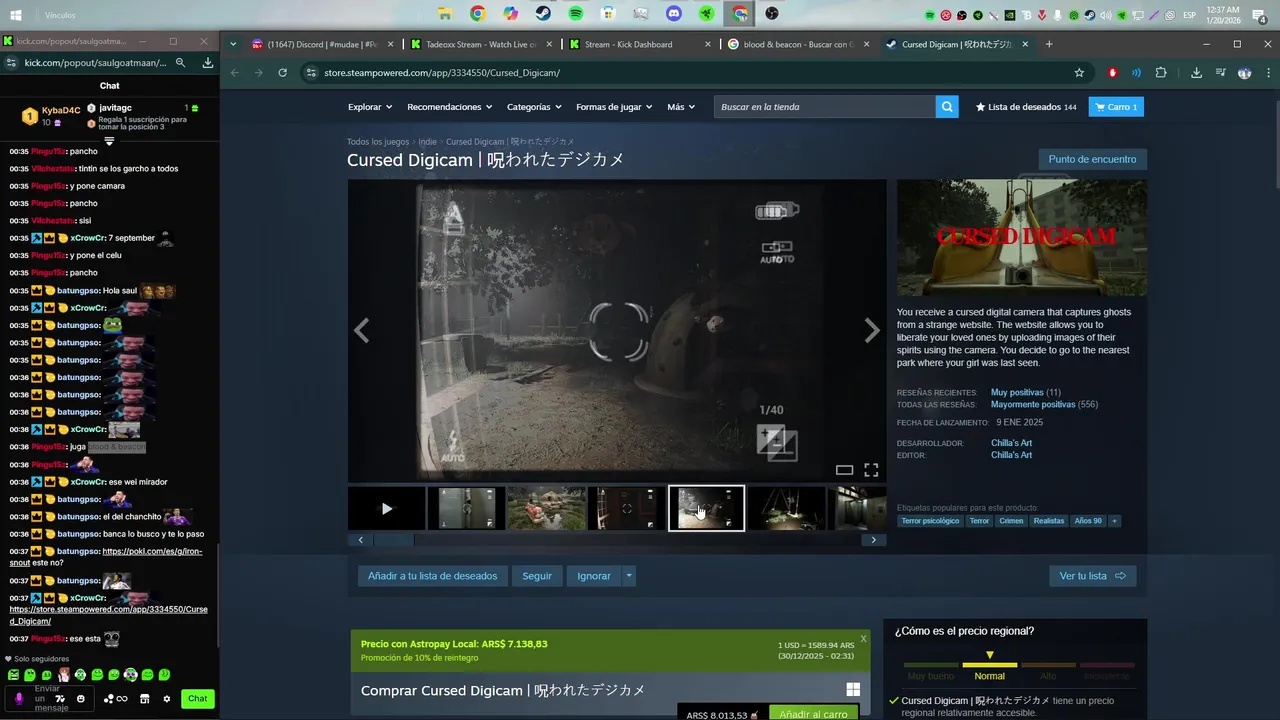Close the Cursed Digicam tab

click(1025, 44)
